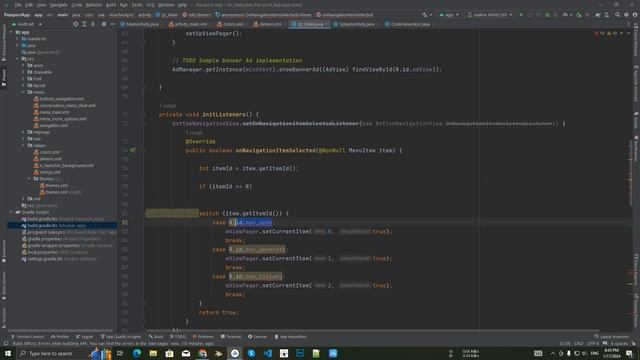Screen dimensions: 640x360
Task: Open bottom_navigation.xml in project tree
Action: 58,99
